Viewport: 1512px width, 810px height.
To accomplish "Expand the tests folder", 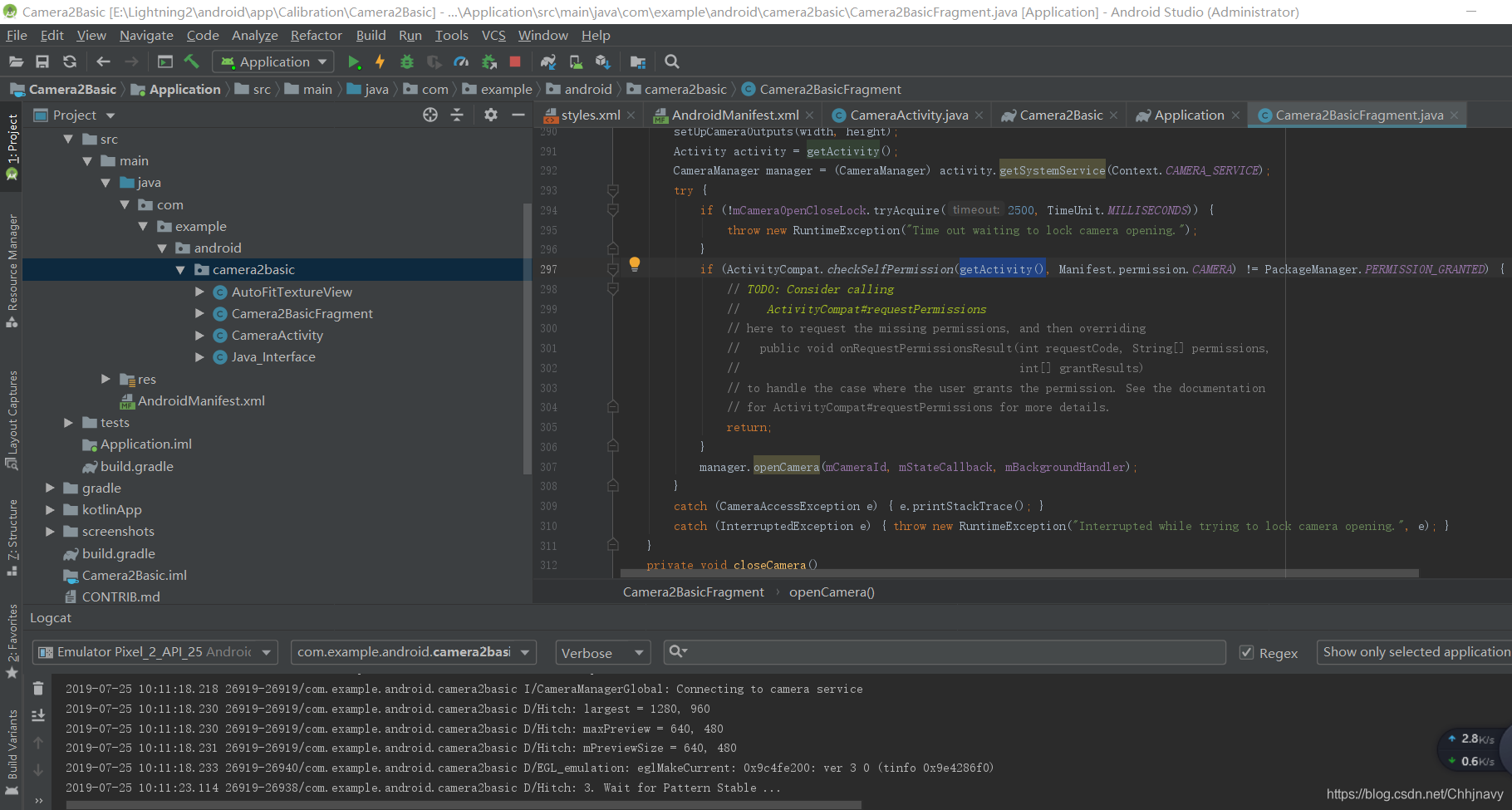I will [x=68, y=422].
